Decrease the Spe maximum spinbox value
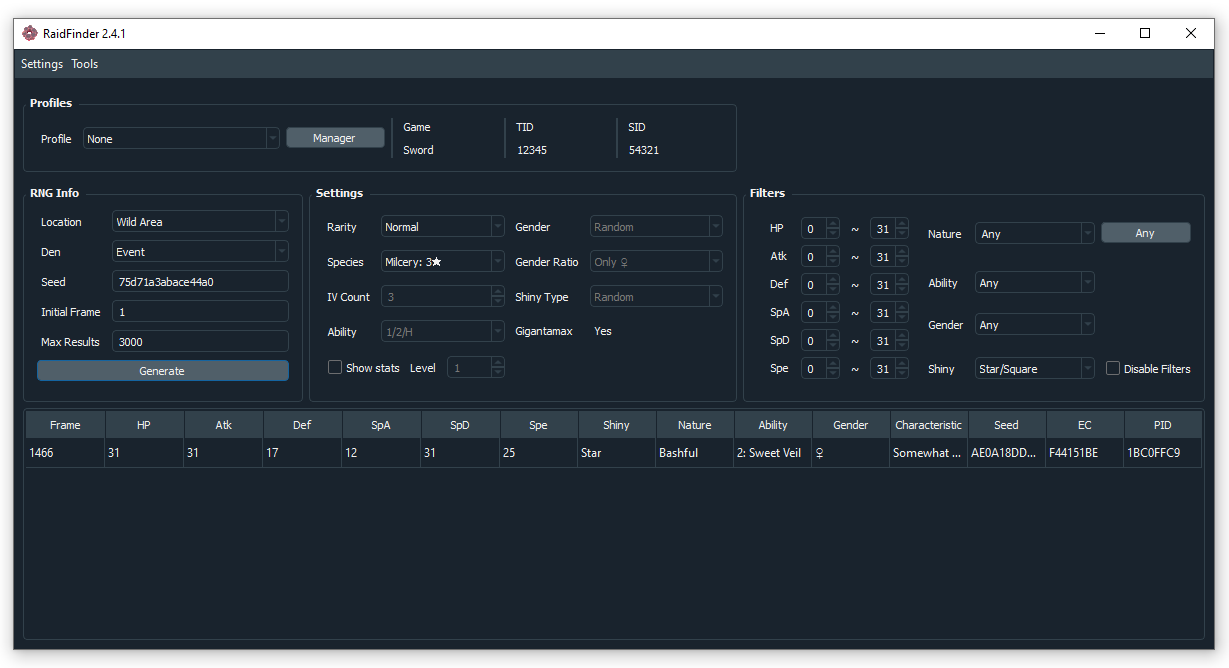Viewport: 1229px width, 668px height. (x=902, y=374)
